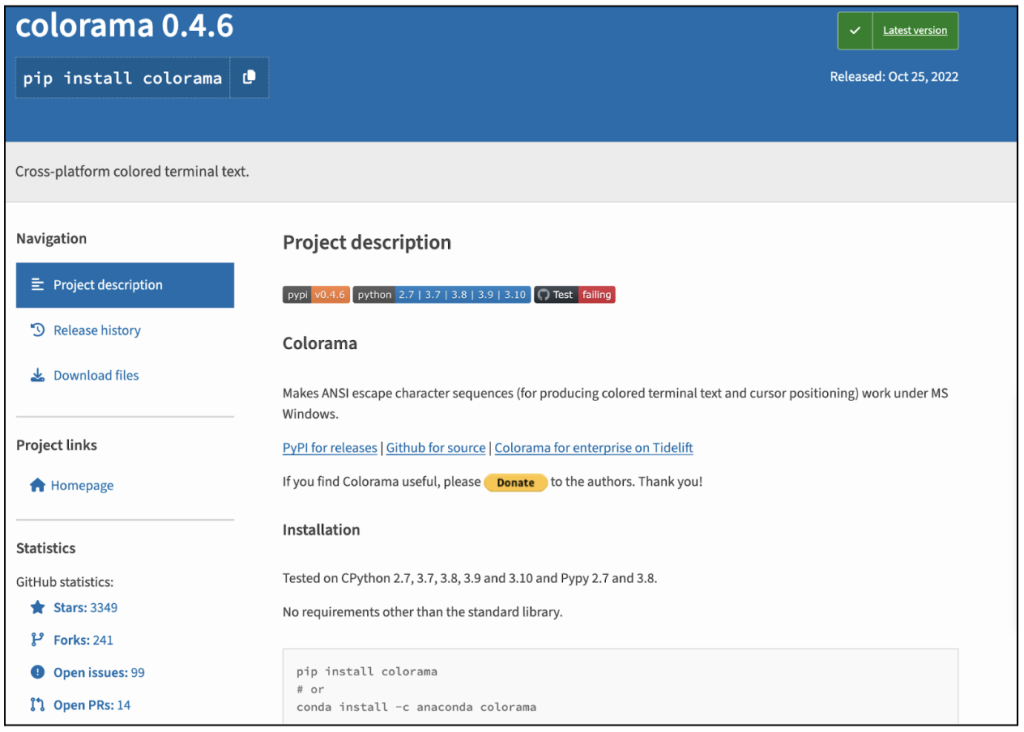Click the pypi v0.4.6 badge
The image size is (1024, 732).
(x=316, y=295)
